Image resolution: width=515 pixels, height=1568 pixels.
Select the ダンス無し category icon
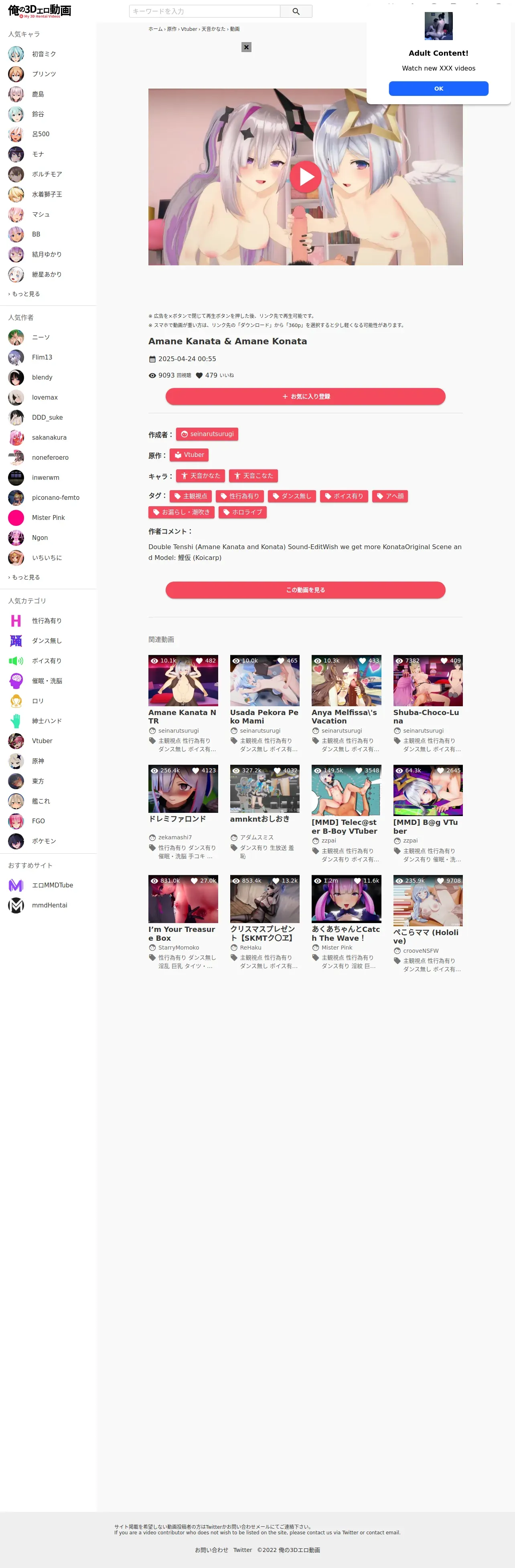[16, 641]
